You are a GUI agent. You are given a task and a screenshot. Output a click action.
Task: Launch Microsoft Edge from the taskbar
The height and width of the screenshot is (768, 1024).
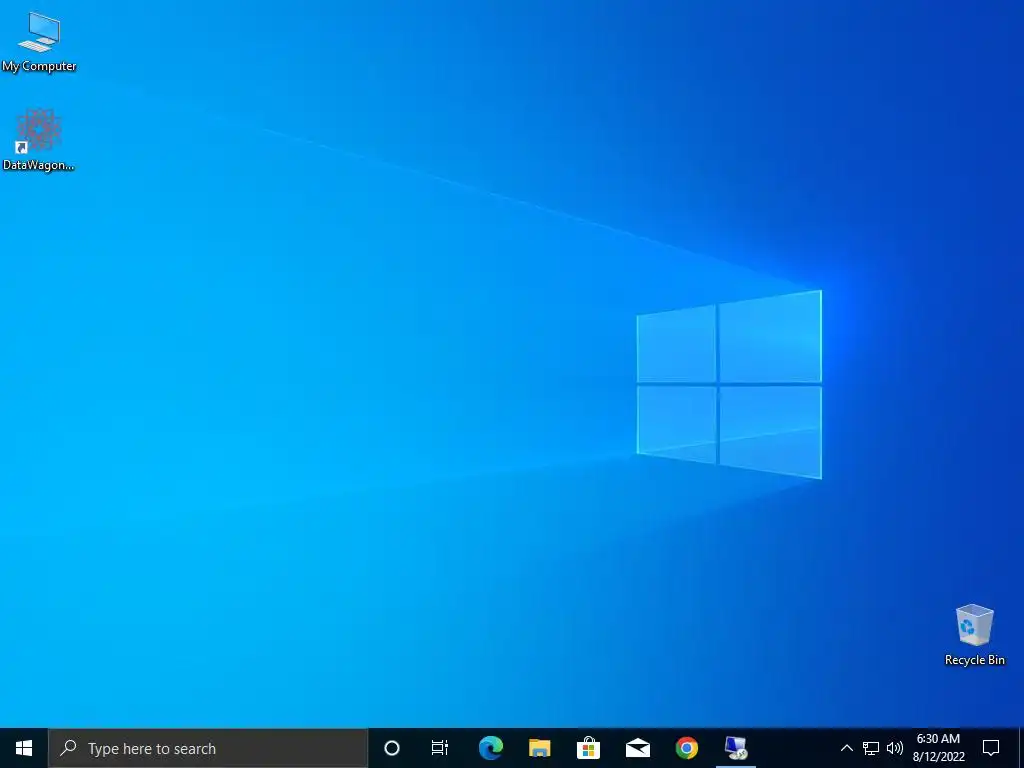point(490,748)
